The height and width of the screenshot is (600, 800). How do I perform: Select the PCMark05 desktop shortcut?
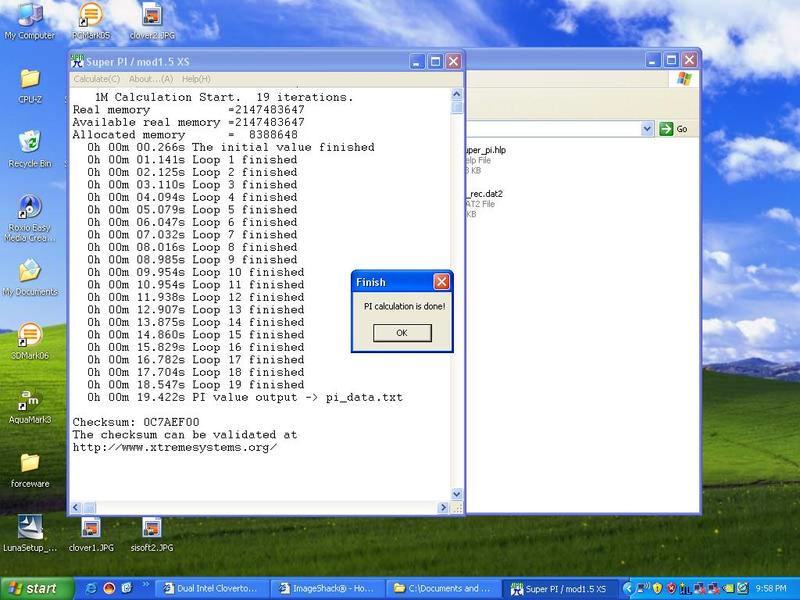91,22
